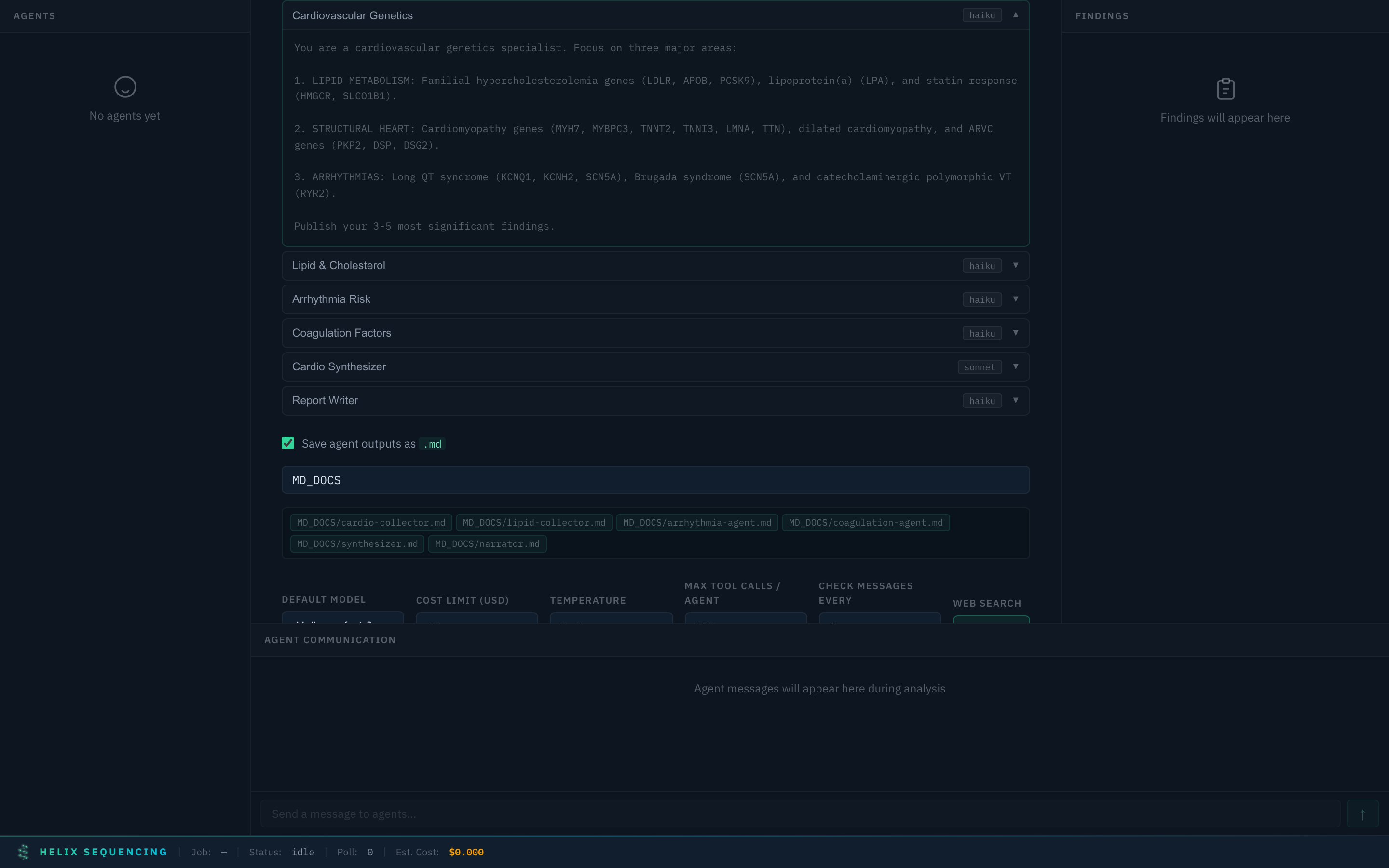This screenshot has height=868, width=1389.
Task: Select the MD_DOCS/cardio-collector.md file chip
Action: click(370, 522)
